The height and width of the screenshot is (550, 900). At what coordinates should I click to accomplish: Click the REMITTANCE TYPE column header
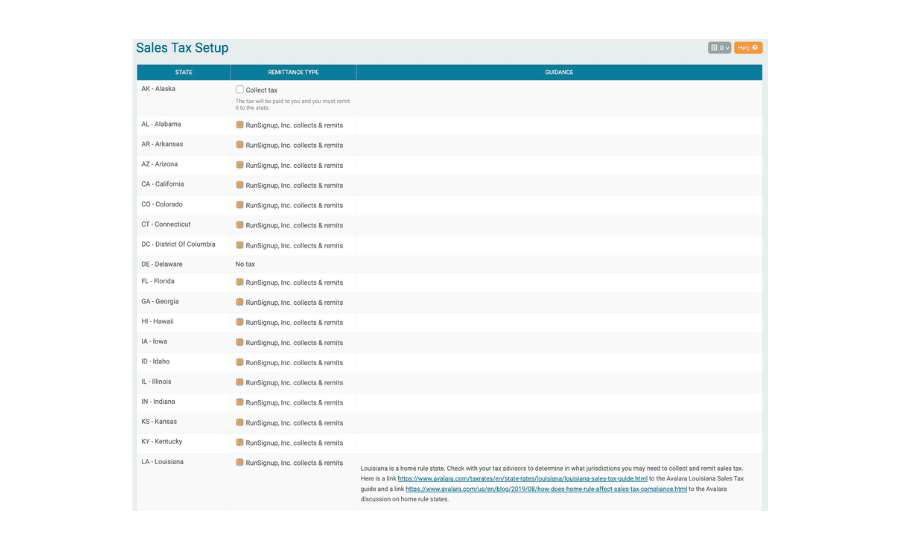pos(293,72)
